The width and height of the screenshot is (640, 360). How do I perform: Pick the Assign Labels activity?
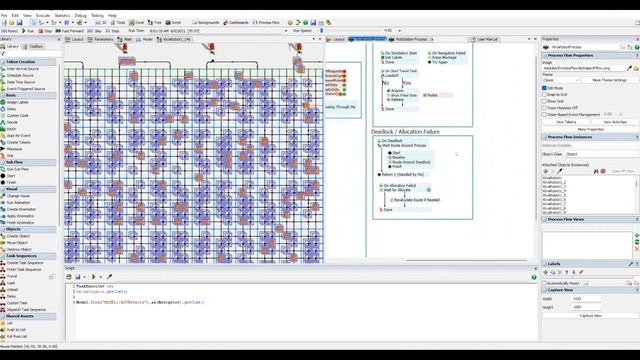click(x=18, y=102)
